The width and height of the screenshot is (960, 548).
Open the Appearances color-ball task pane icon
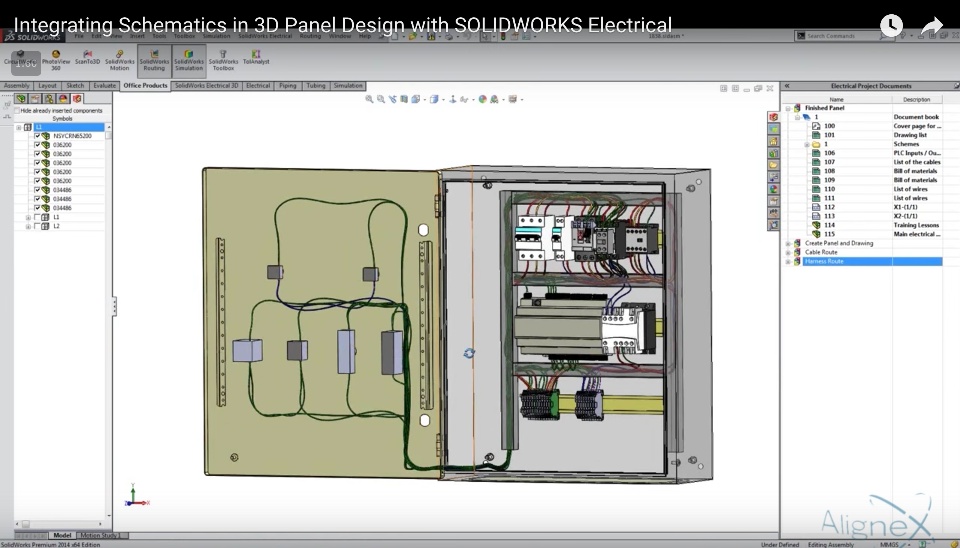click(x=774, y=189)
